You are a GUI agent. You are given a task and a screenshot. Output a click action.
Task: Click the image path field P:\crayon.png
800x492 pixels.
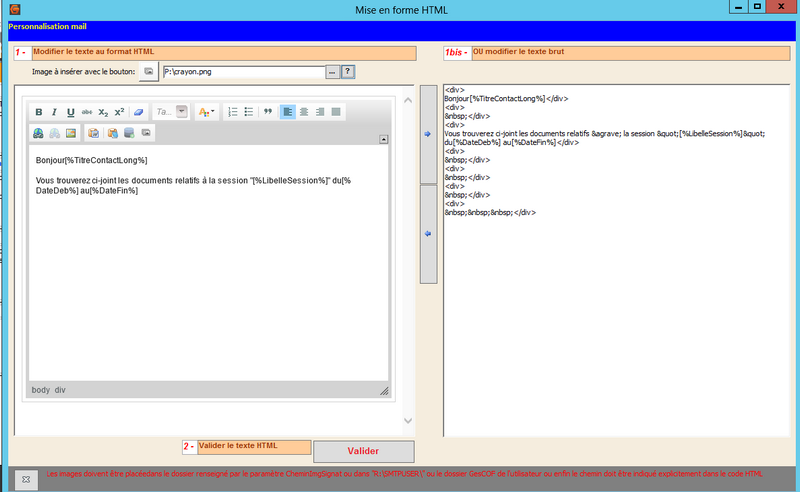pos(242,72)
